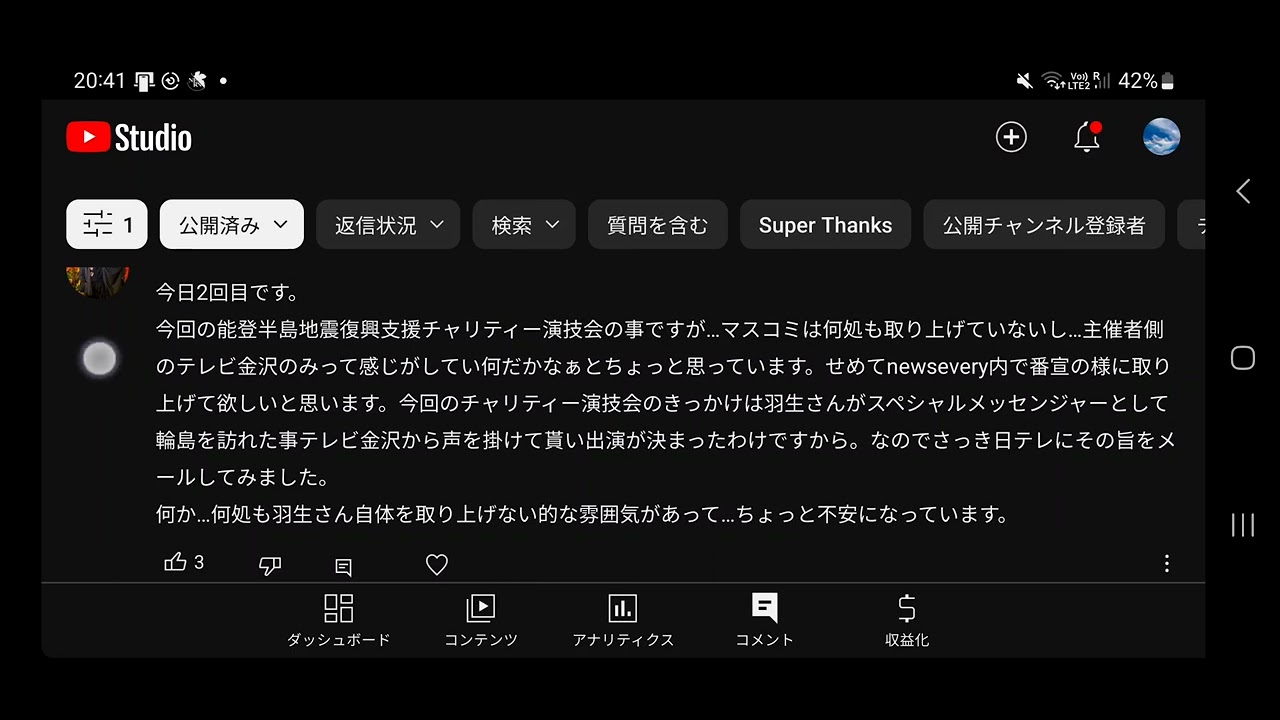Toggle the 質問を含む filter chip

[x=658, y=225]
